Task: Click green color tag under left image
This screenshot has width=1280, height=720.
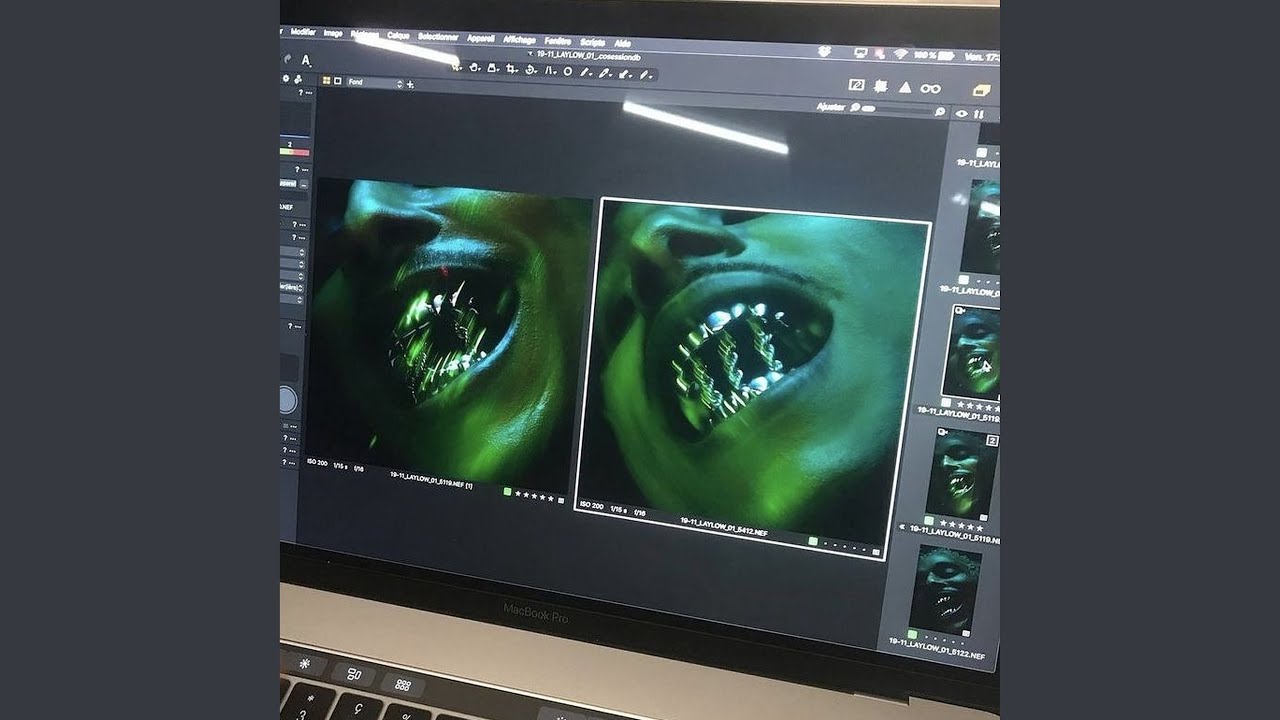Action: click(508, 491)
